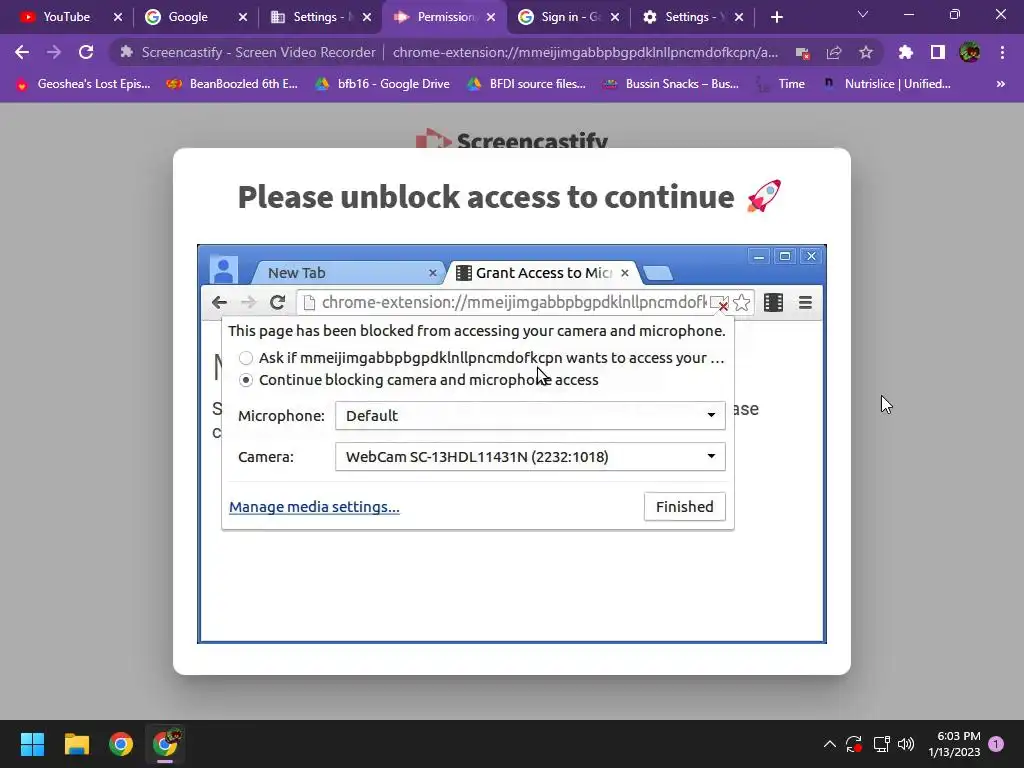Switch to the Sign in - Google tab
1024x768 pixels.
click(x=569, y=17)
